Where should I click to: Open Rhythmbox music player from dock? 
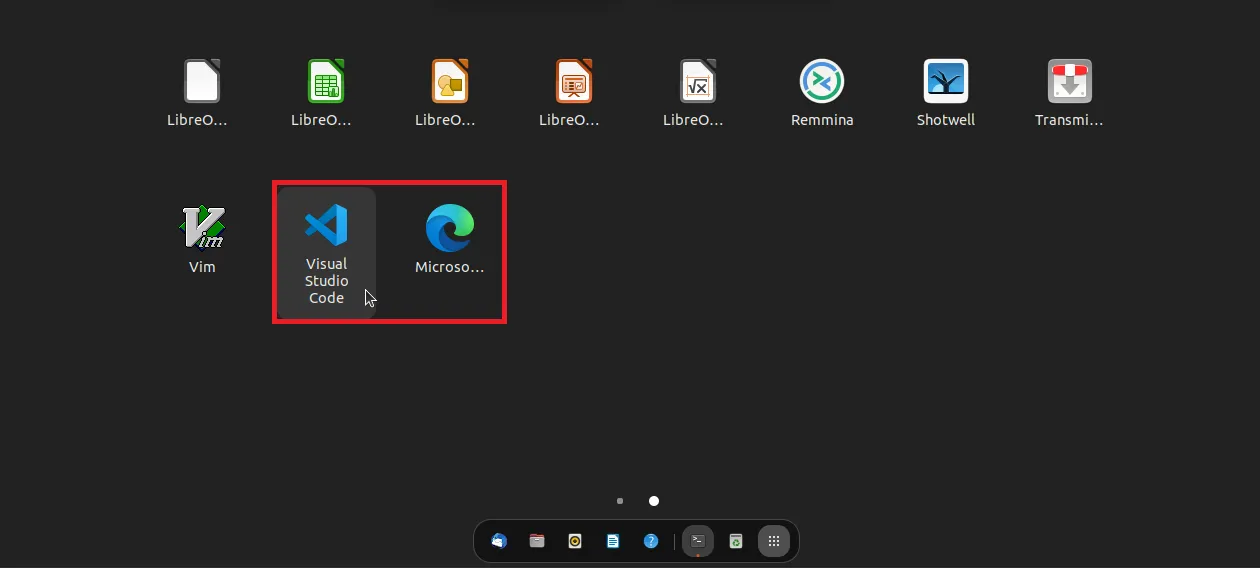click(x=575, y=541)
